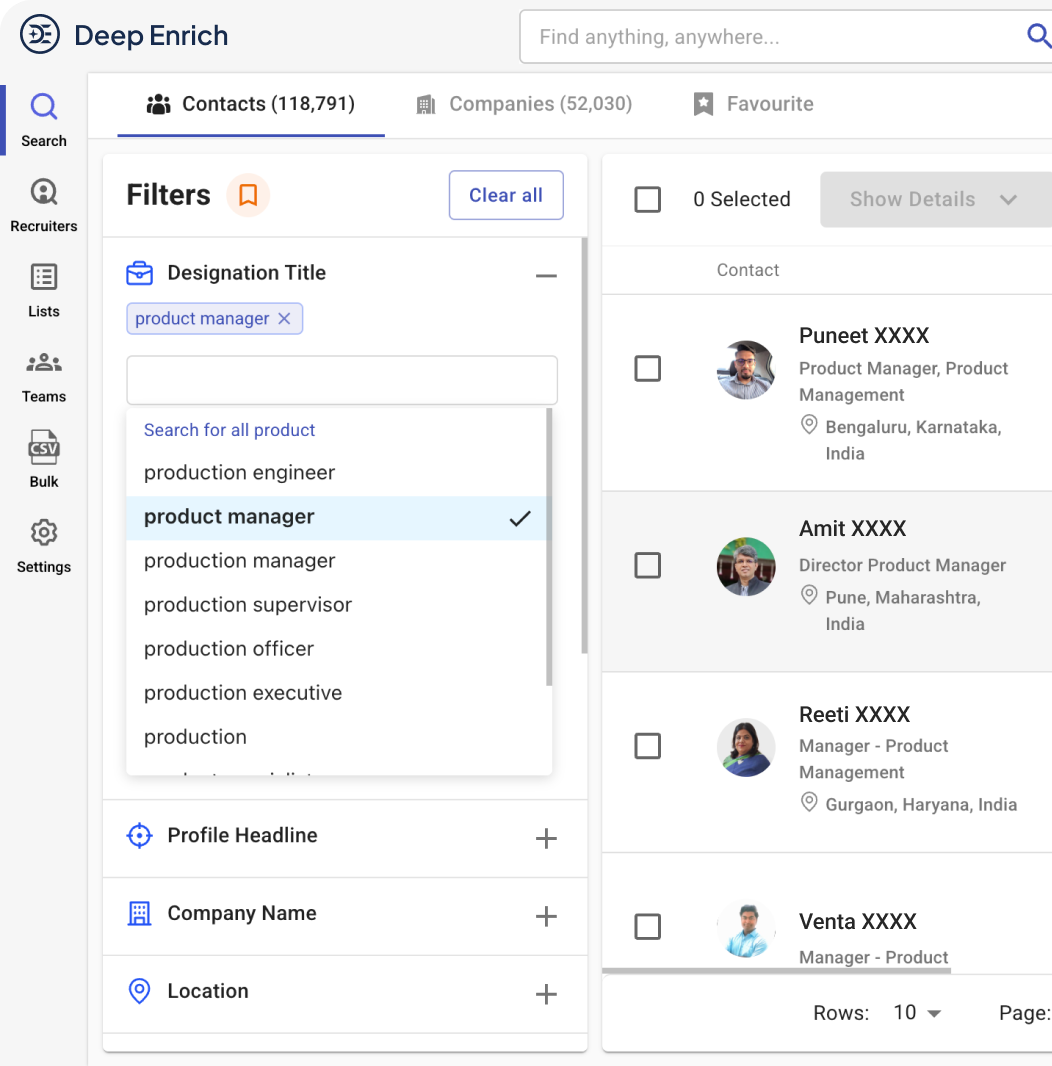Screen dimensions: 1052x1066
Task: Open the Favourite tab
Action: pyautogui.click(x=753, y=104)
